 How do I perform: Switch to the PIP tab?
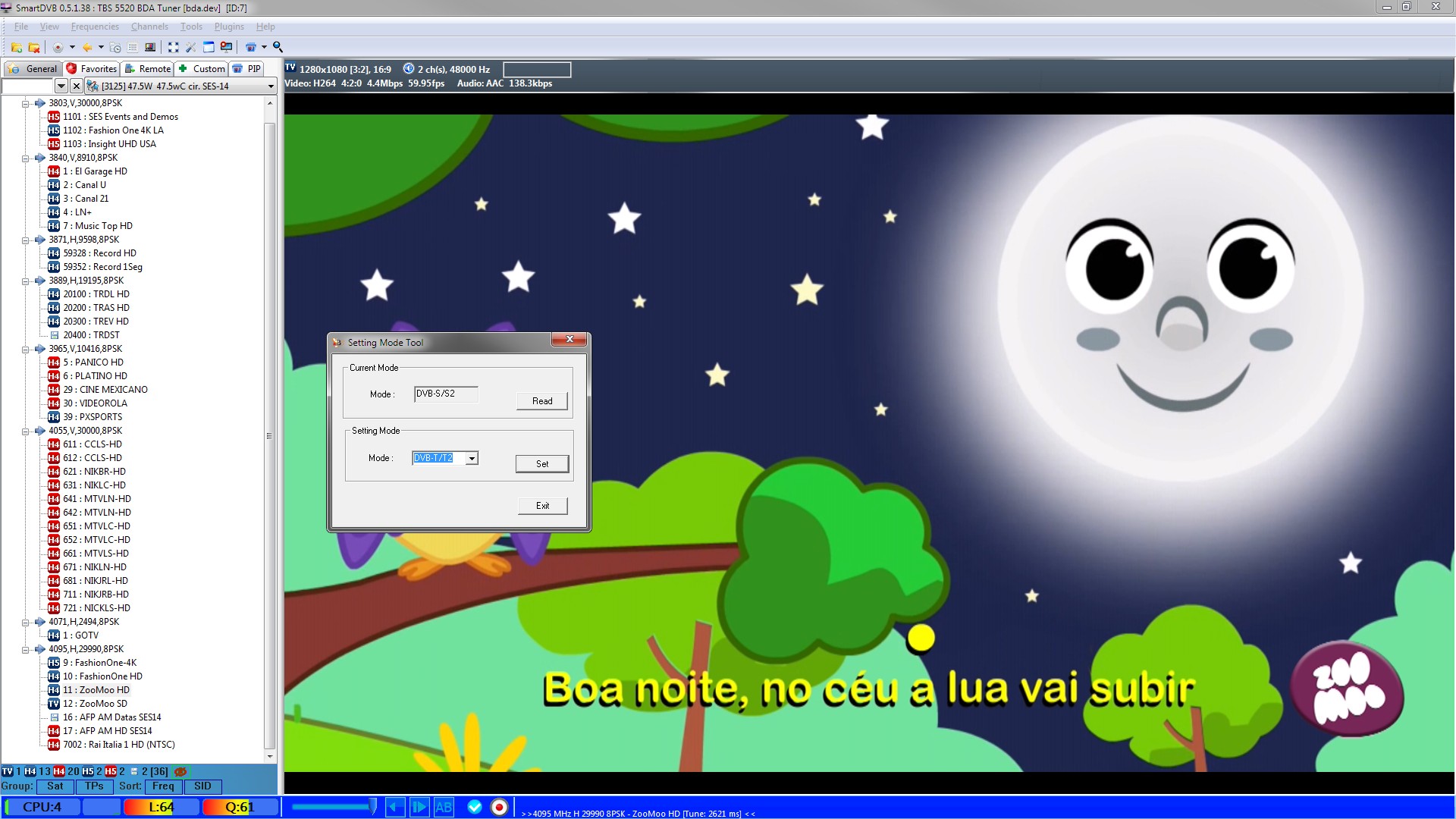[247, 68]
